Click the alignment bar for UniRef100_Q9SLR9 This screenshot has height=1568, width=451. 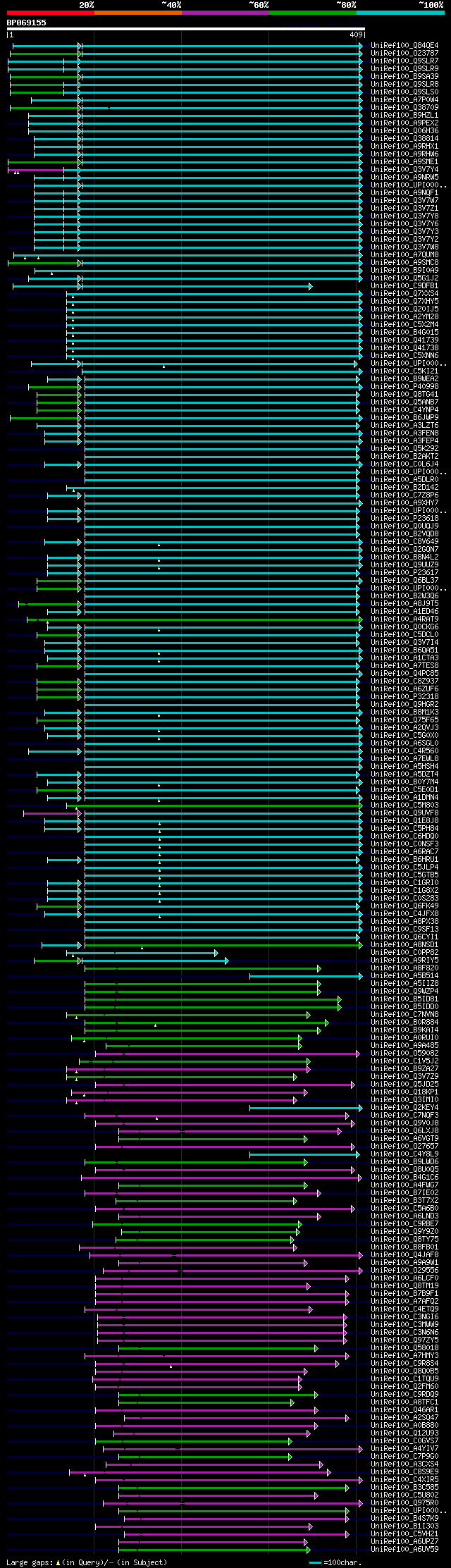[x=185, y=69]
